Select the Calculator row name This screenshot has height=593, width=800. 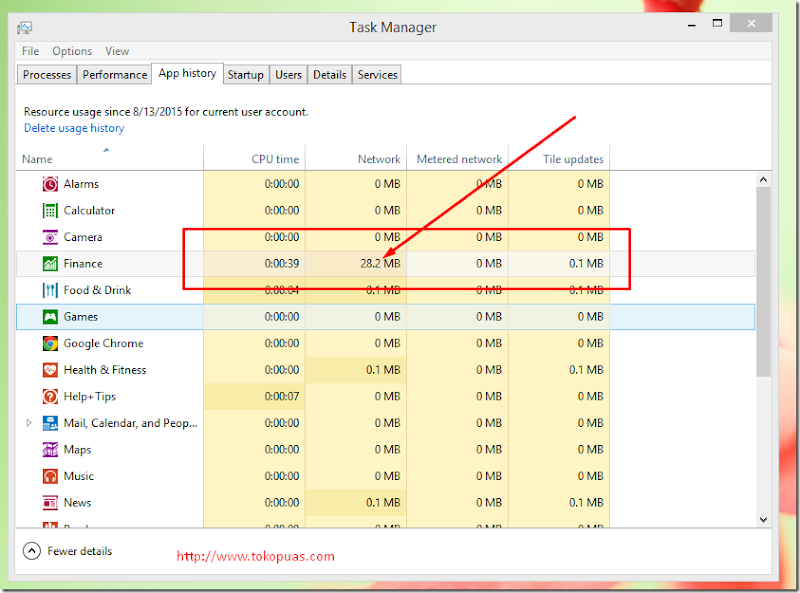pyautogui.click(x=89, y=210)
